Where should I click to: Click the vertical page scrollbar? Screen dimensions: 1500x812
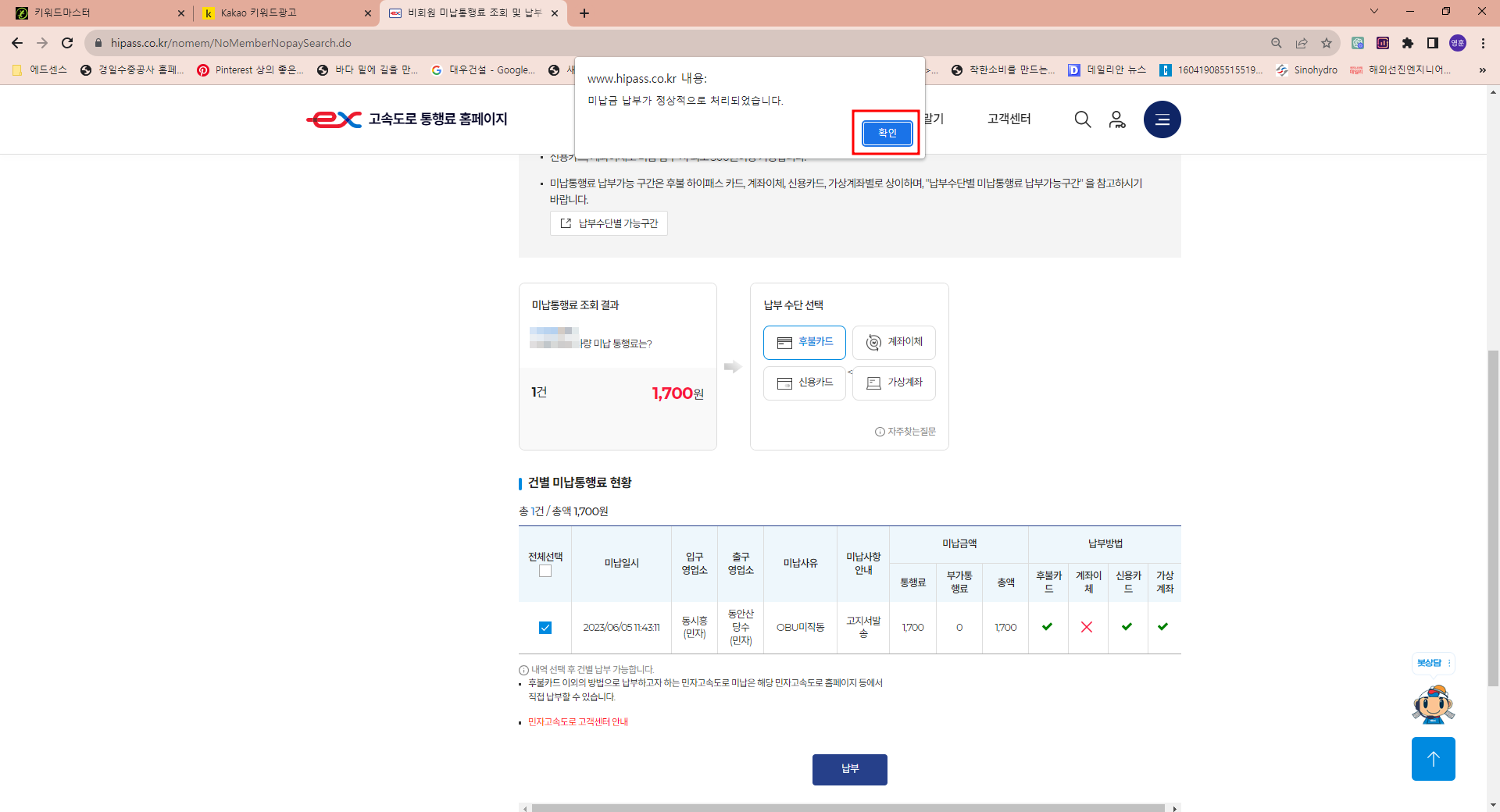click(x=1493, y=517)
